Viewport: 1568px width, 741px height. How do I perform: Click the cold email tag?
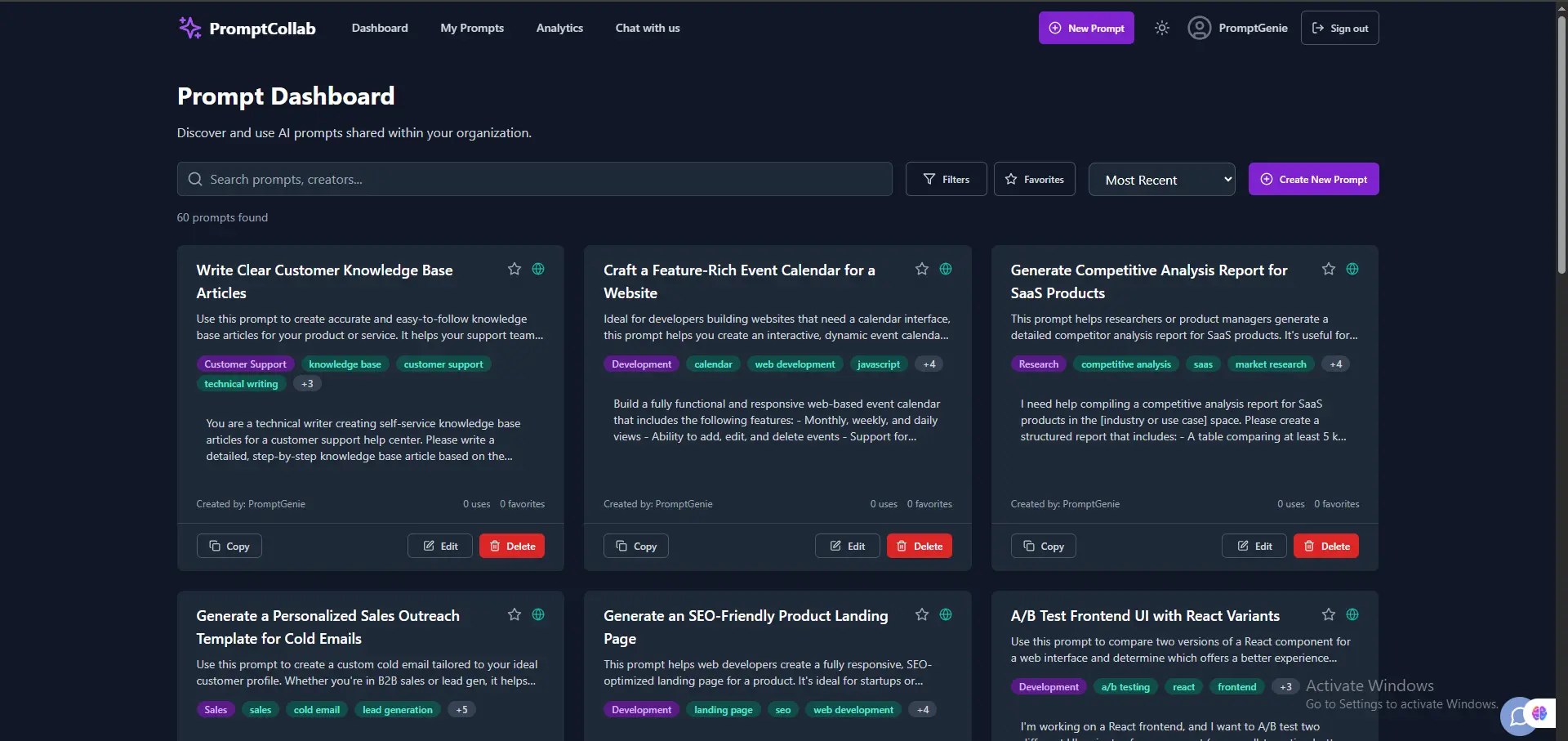[x=317, y=710]
